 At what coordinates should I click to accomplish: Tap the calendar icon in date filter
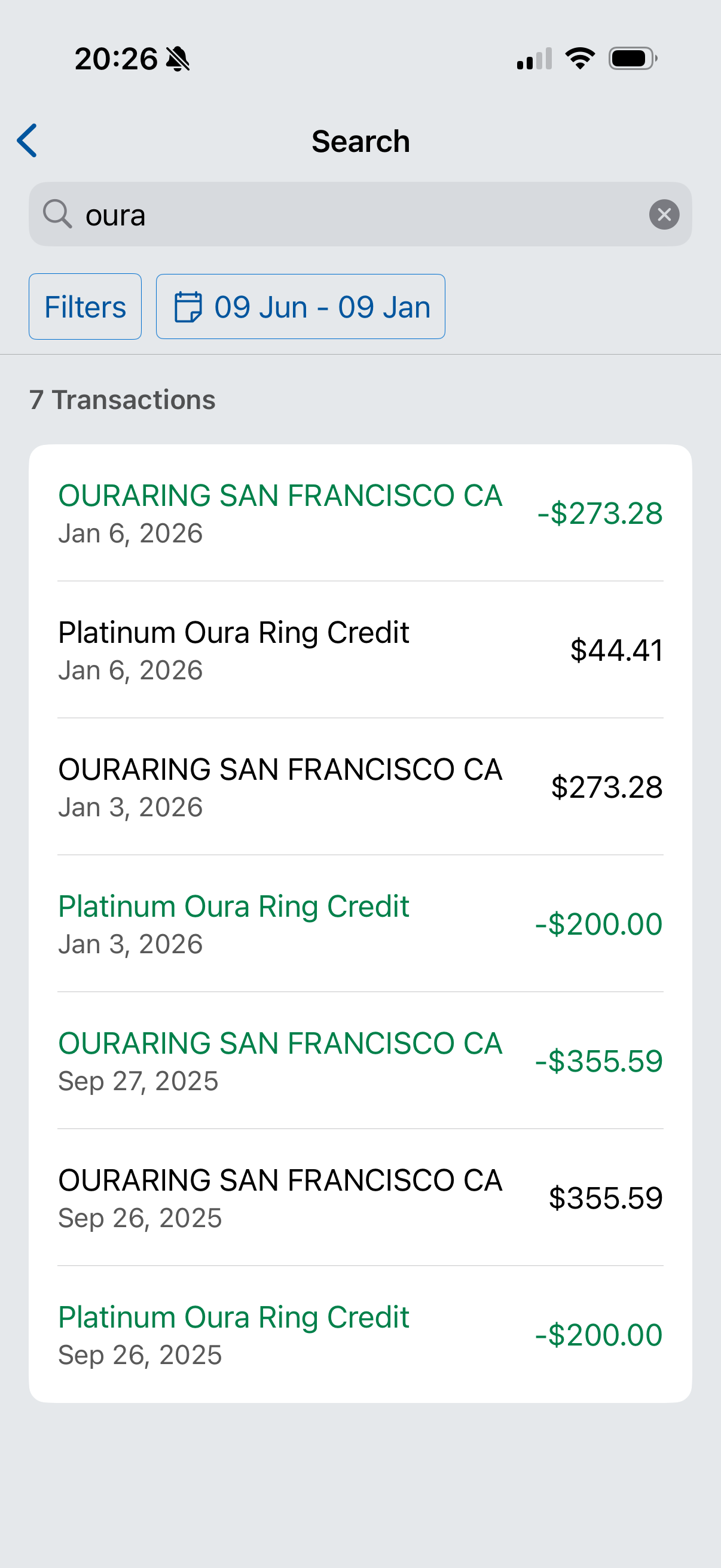[x=188, y=307]
